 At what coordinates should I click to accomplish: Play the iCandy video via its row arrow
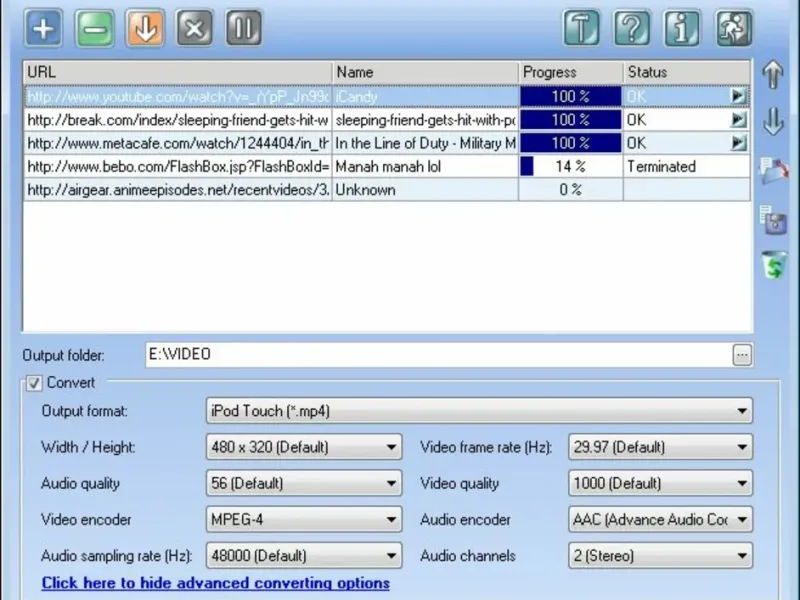point(738,96)
